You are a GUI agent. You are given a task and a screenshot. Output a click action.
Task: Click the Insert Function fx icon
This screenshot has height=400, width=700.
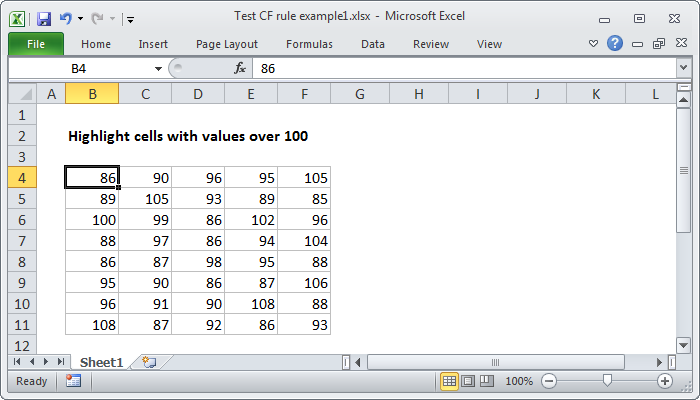[x=240, y=68]
